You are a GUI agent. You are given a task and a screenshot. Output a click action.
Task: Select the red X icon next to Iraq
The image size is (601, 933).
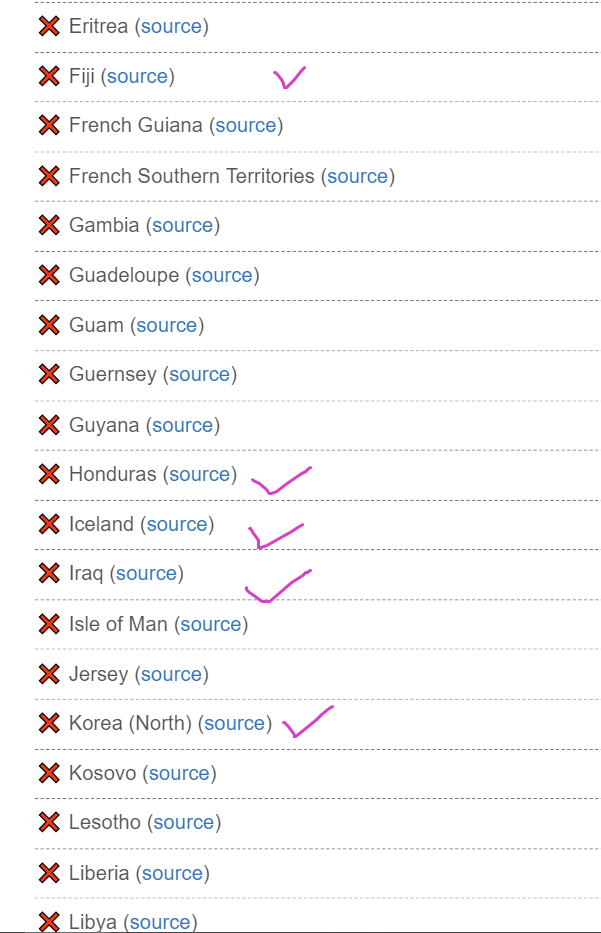(x=49, y=573)
